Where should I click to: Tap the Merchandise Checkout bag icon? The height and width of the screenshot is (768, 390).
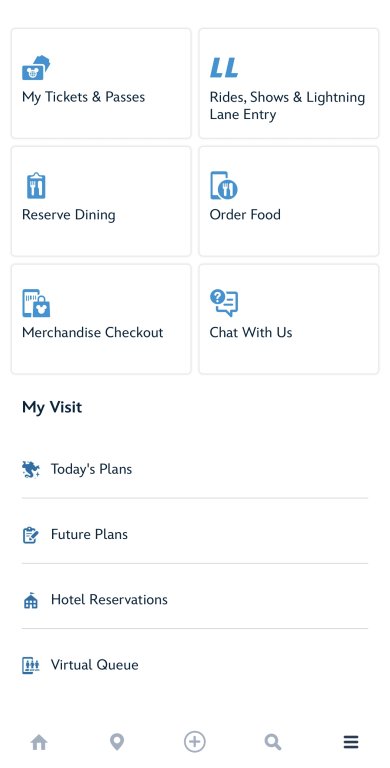click(x=36, y=303)
